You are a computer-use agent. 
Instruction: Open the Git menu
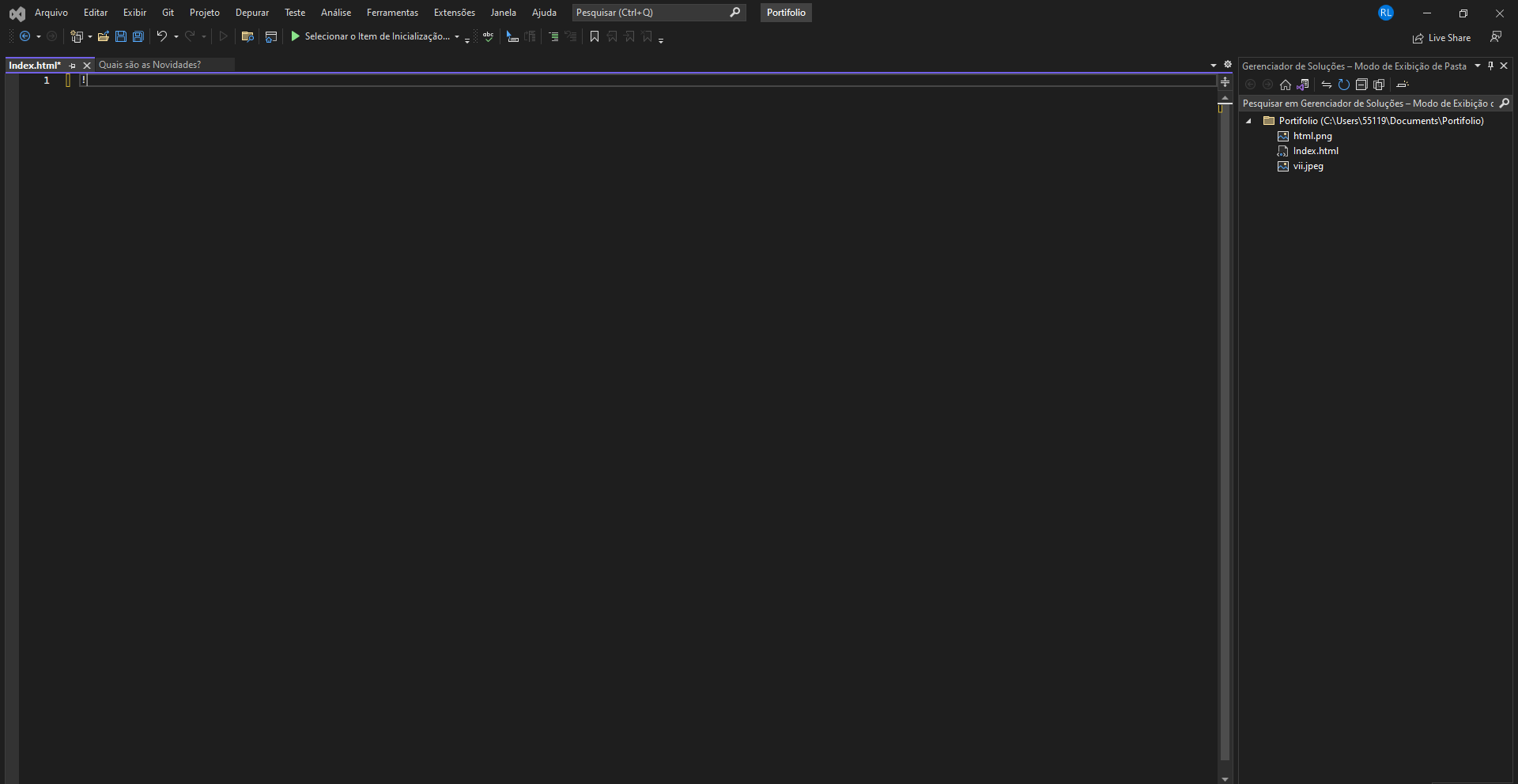[x=168, y=13]
